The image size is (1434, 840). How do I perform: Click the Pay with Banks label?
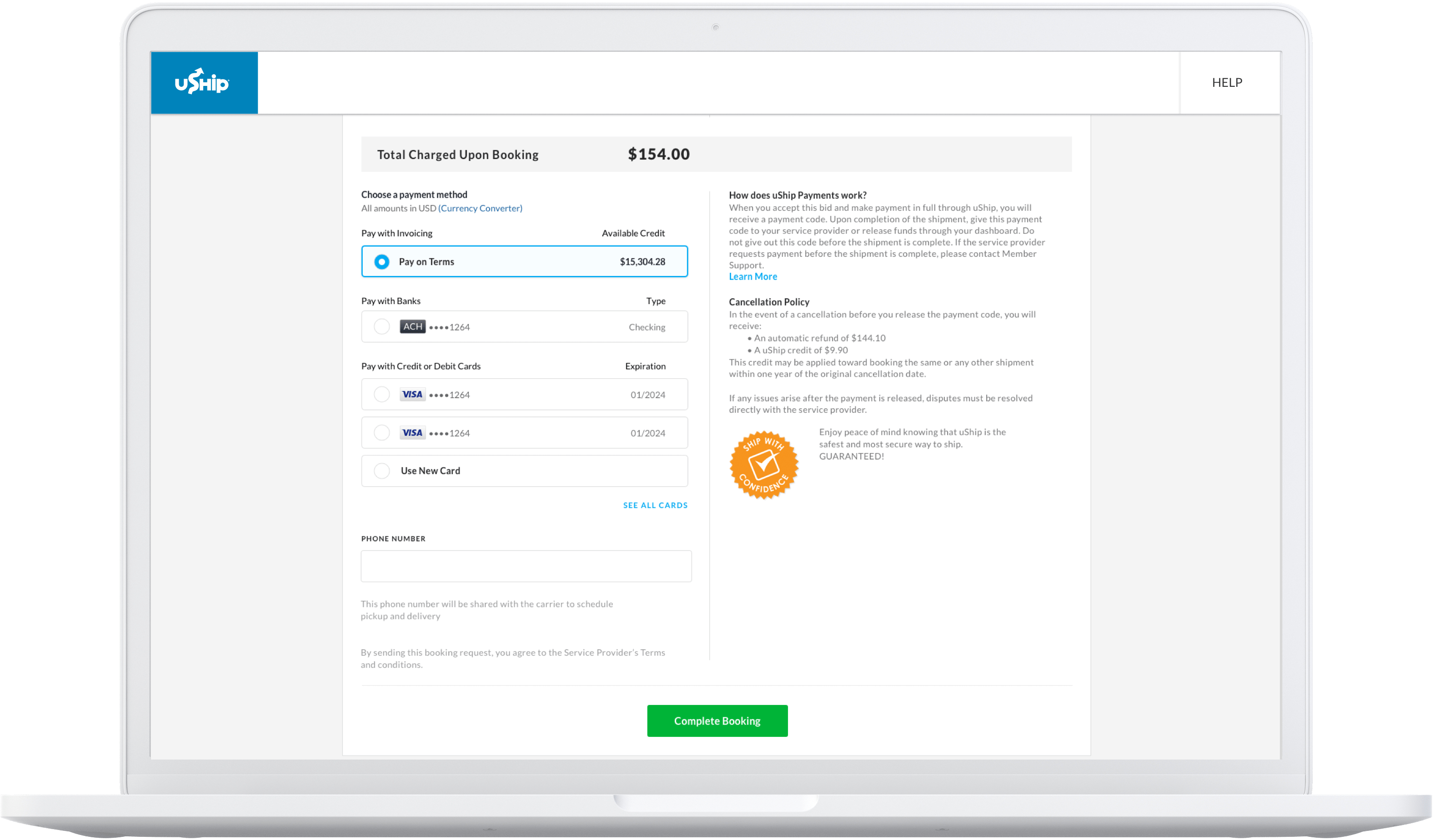pos(391,301)
